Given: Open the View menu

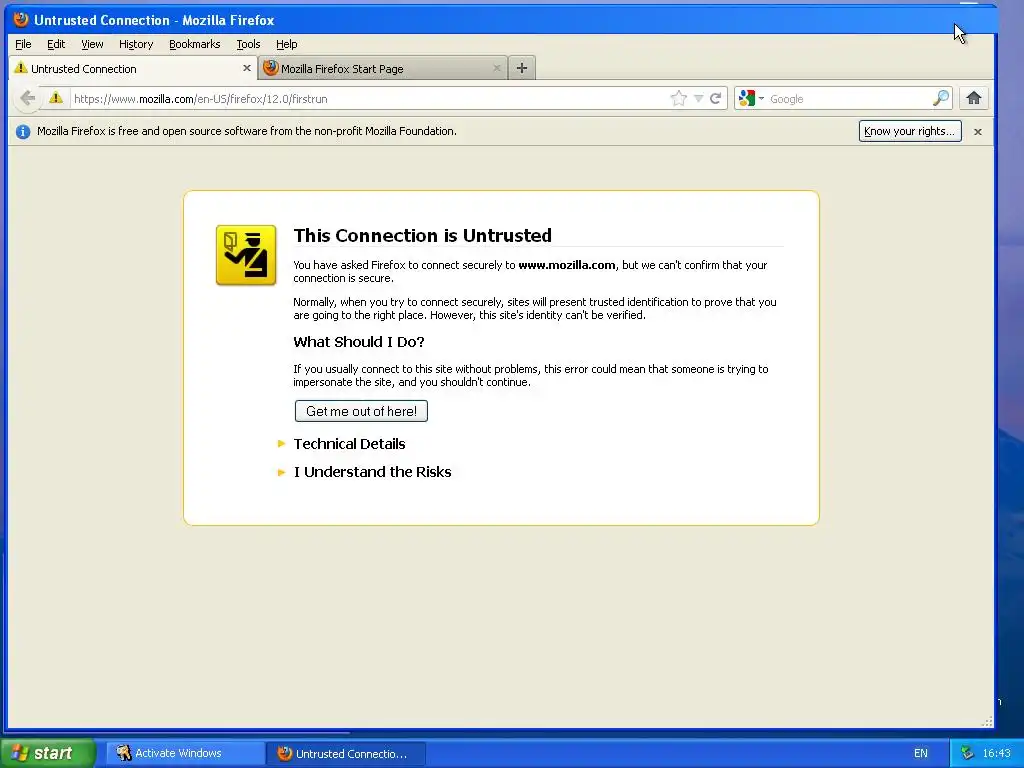Looking at the screenshot, I should click(92, 44).
